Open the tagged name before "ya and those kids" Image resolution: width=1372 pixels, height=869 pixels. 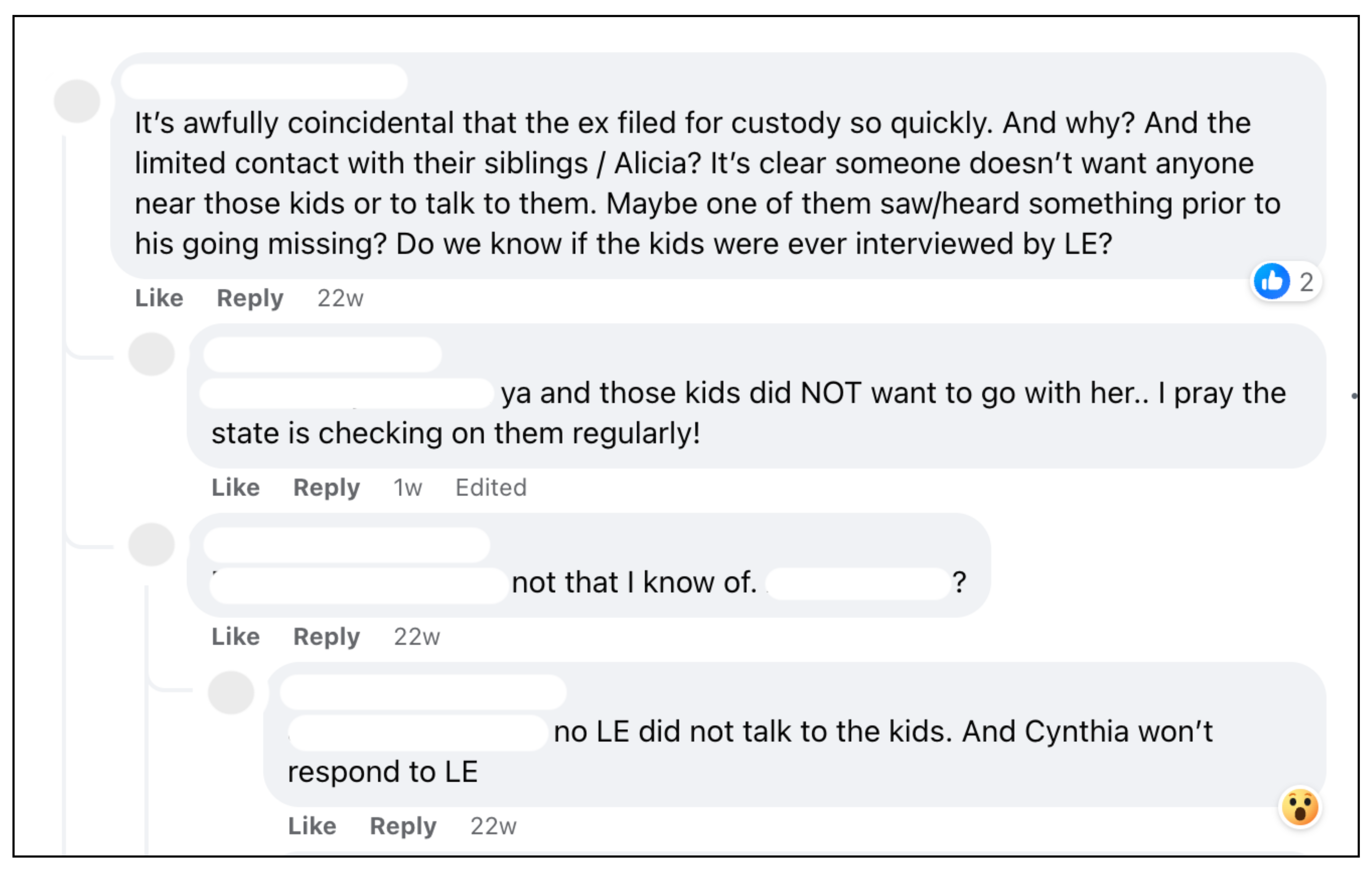346,393
